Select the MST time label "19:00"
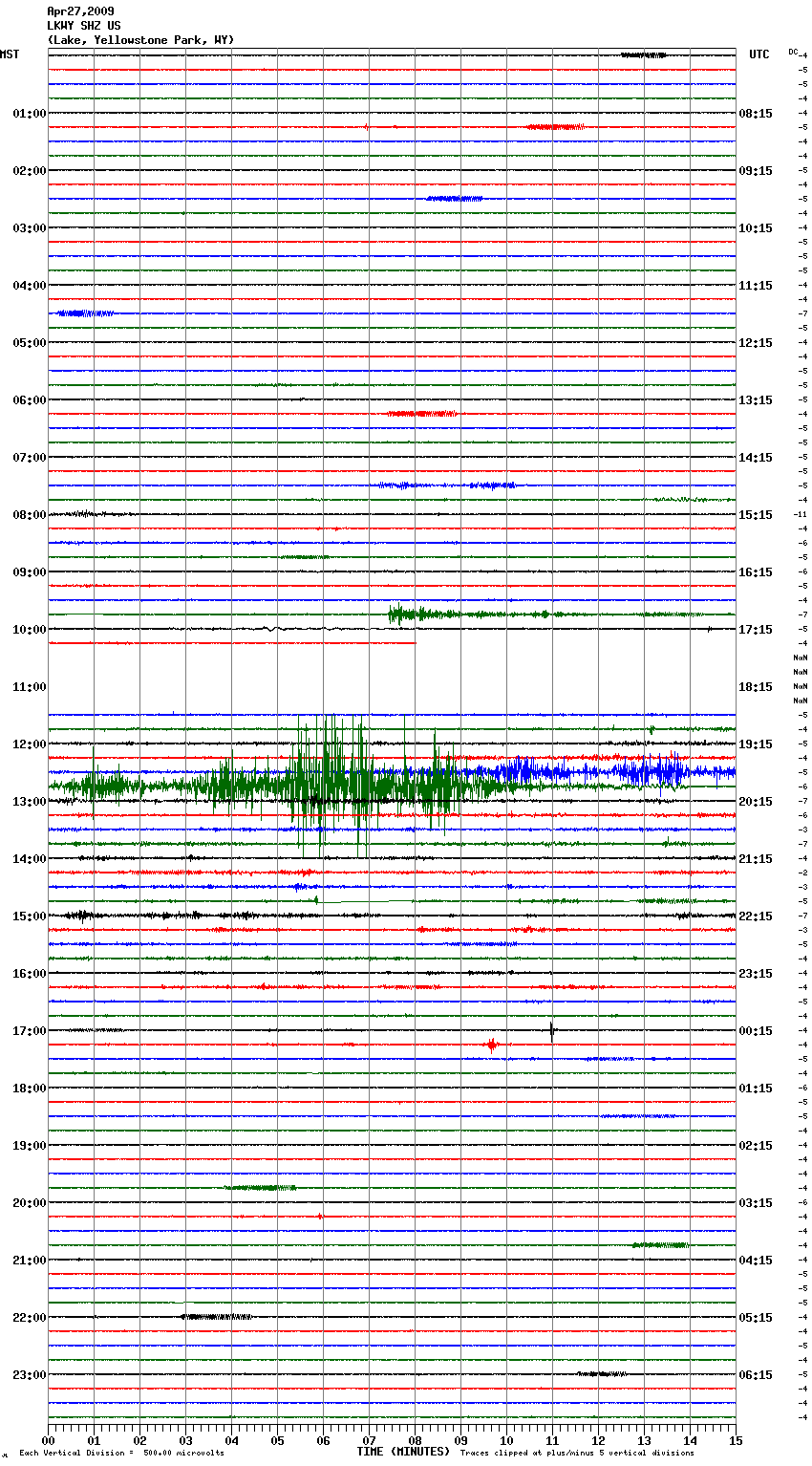This screenshot has height=1466, width=812. tap(30, 1146)
